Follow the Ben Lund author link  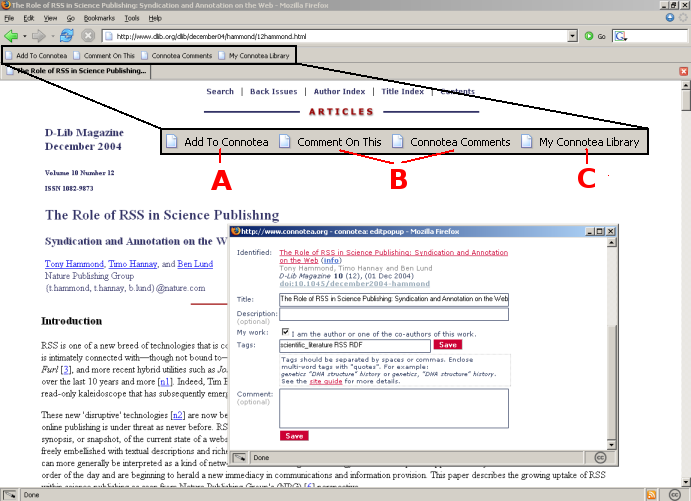[x=195, y=263]
